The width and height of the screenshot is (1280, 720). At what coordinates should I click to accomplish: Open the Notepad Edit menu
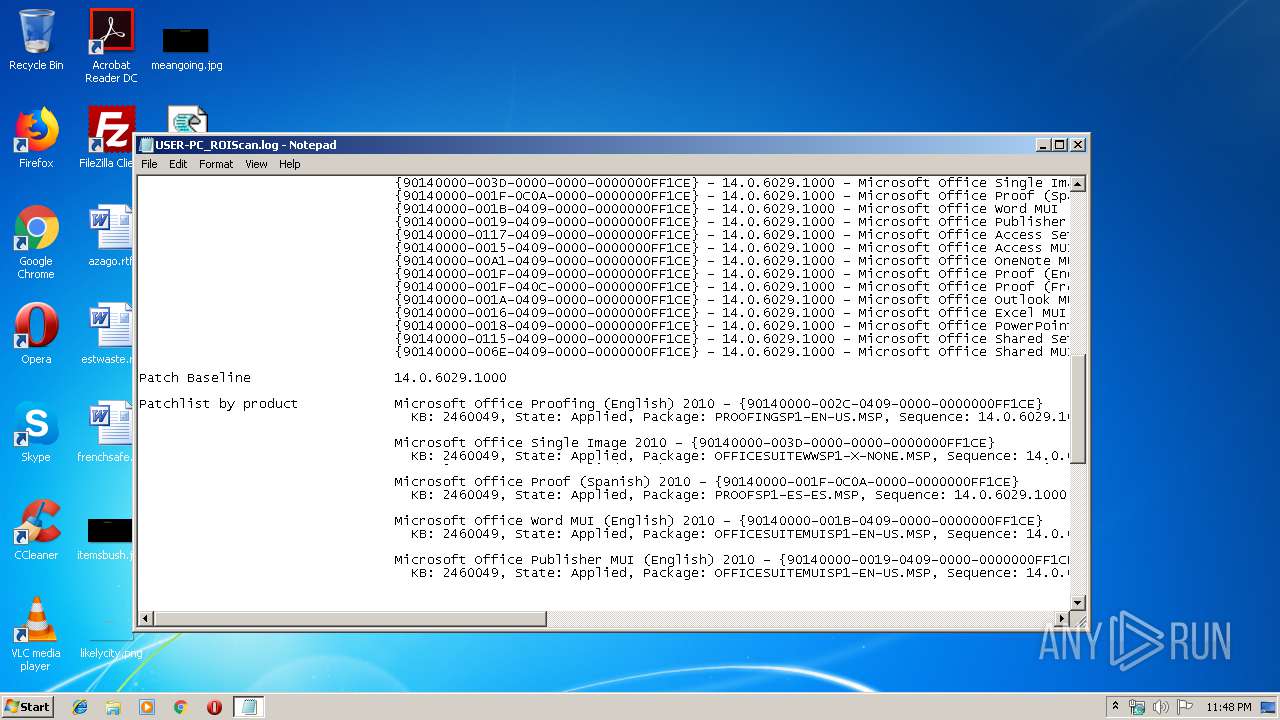(x=178, y=164)
